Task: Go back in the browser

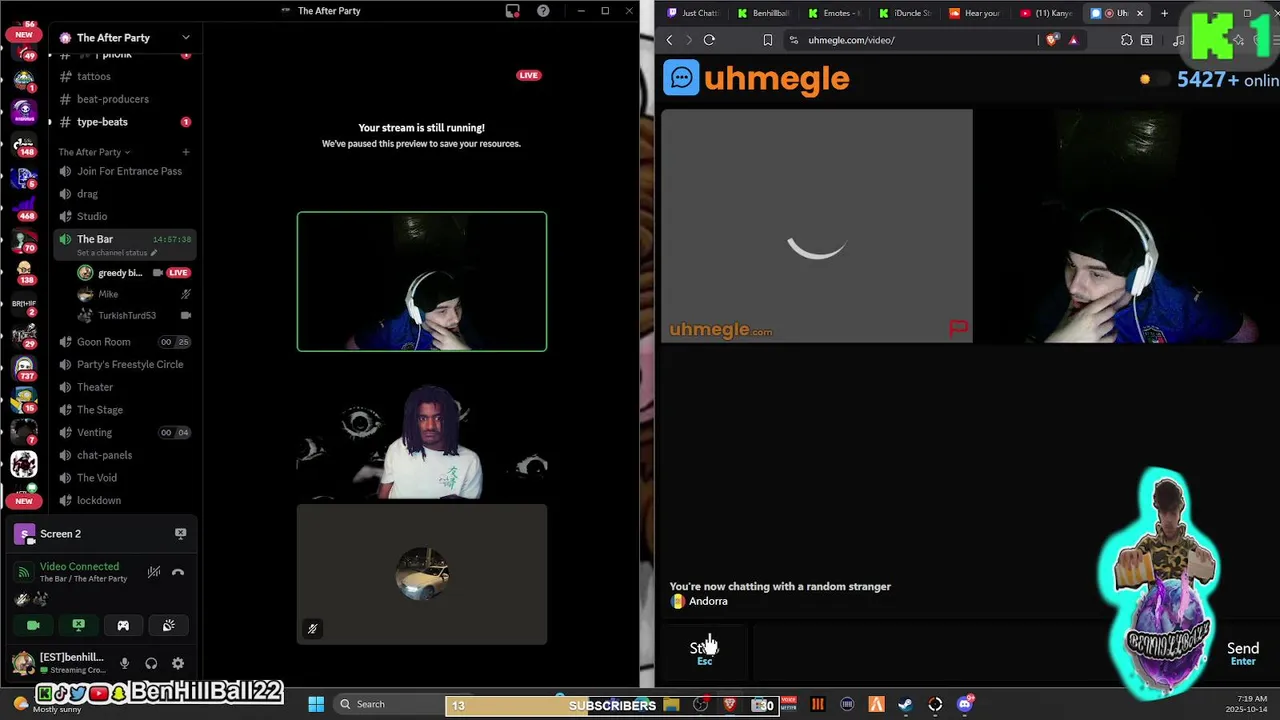Action: click(670, 40)
